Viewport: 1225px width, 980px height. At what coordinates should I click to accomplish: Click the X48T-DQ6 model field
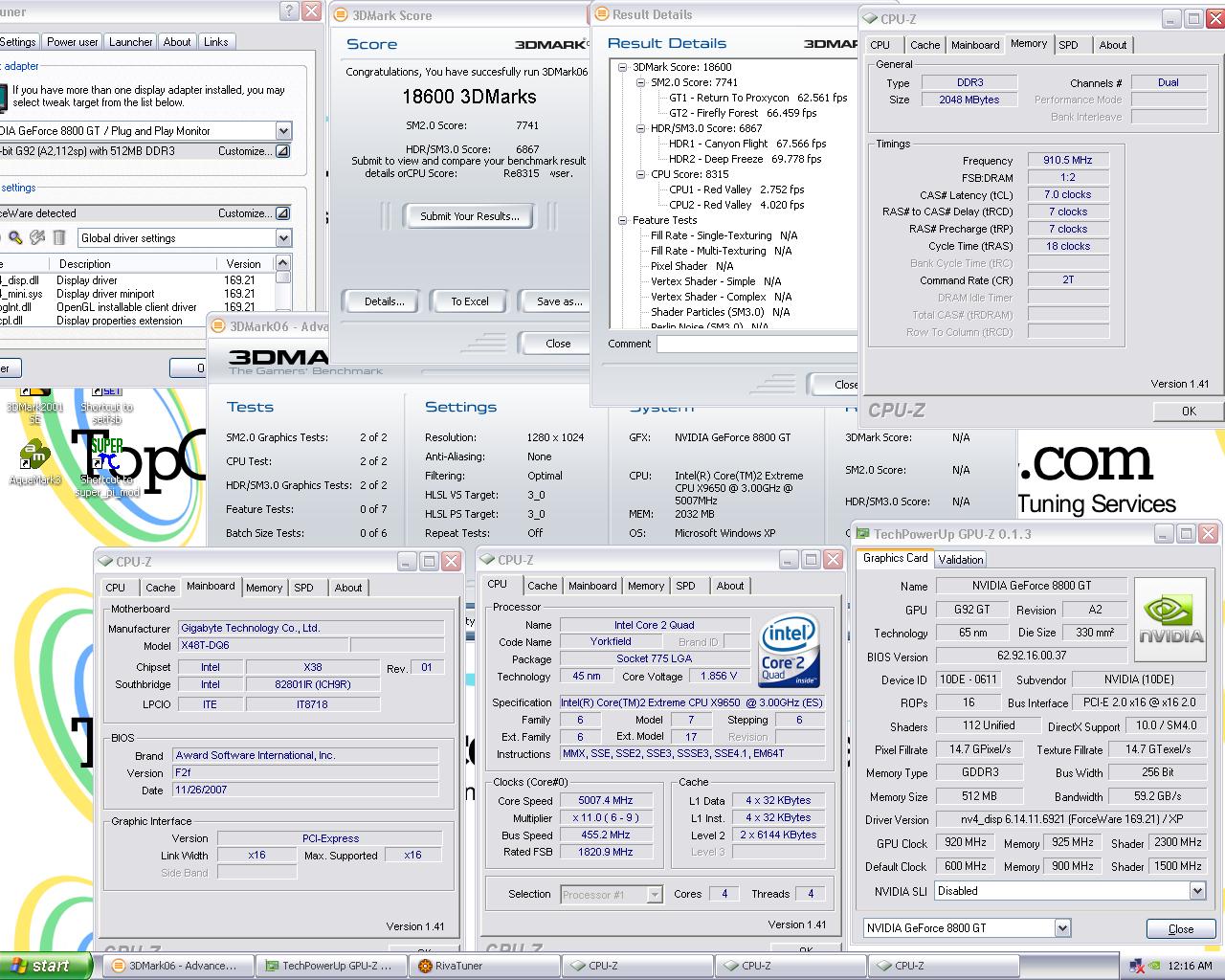[263, 646]
